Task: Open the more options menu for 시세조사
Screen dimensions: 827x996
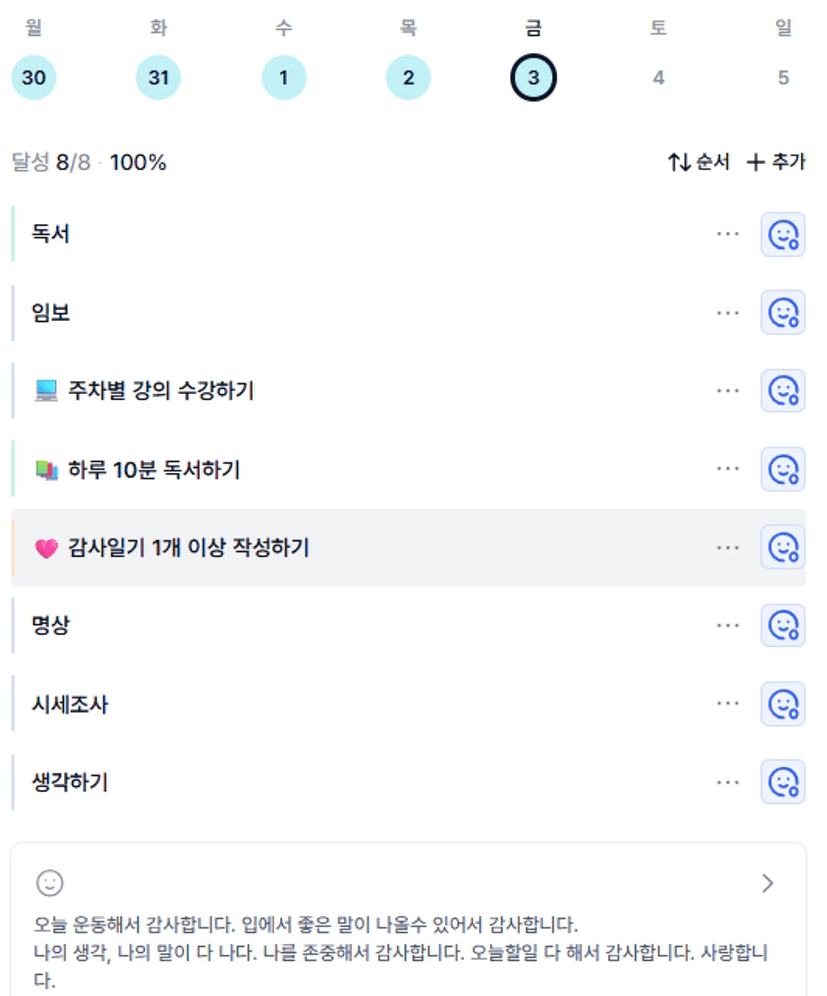Action: click(728, 703)
